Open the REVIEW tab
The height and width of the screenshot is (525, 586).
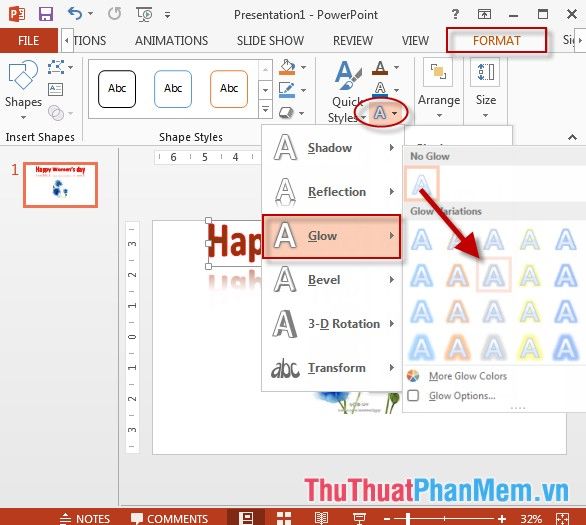point(353,40)
